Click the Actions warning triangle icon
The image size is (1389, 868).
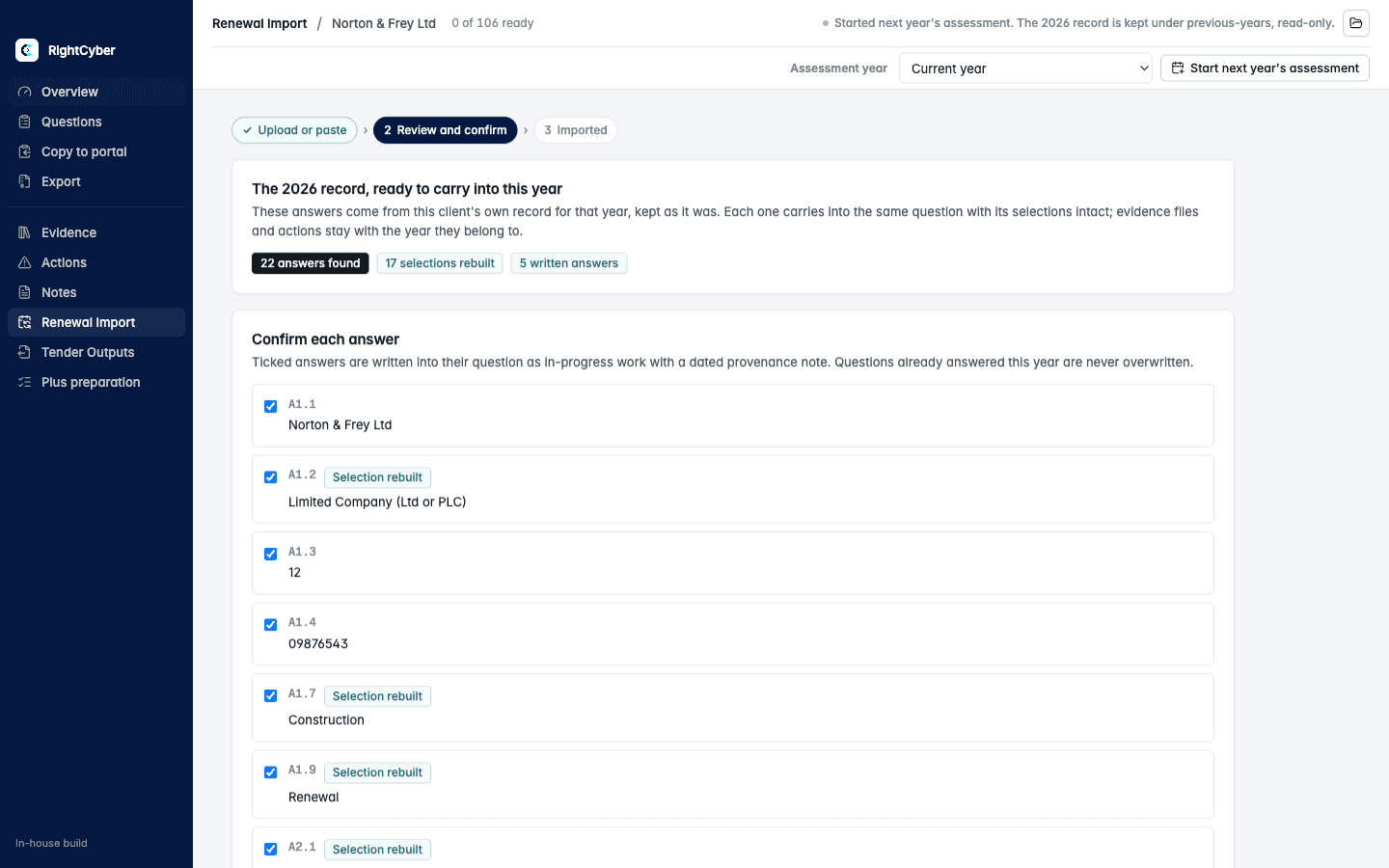point(25,262)
